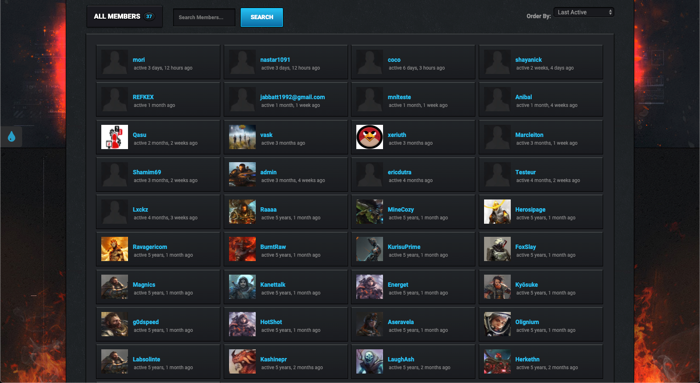
Task: Visit jabbatt1992@gmail.com member profile
Action: tap(292, 97)
